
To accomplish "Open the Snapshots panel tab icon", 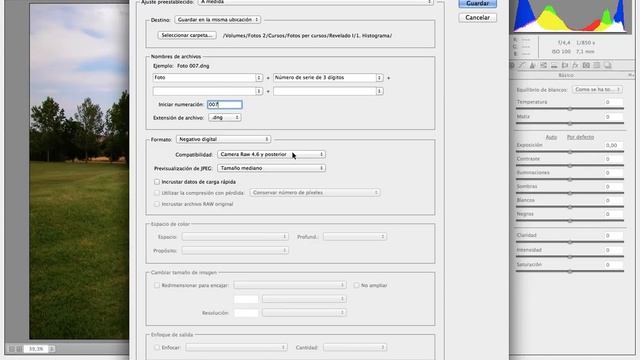I will 608,65.
